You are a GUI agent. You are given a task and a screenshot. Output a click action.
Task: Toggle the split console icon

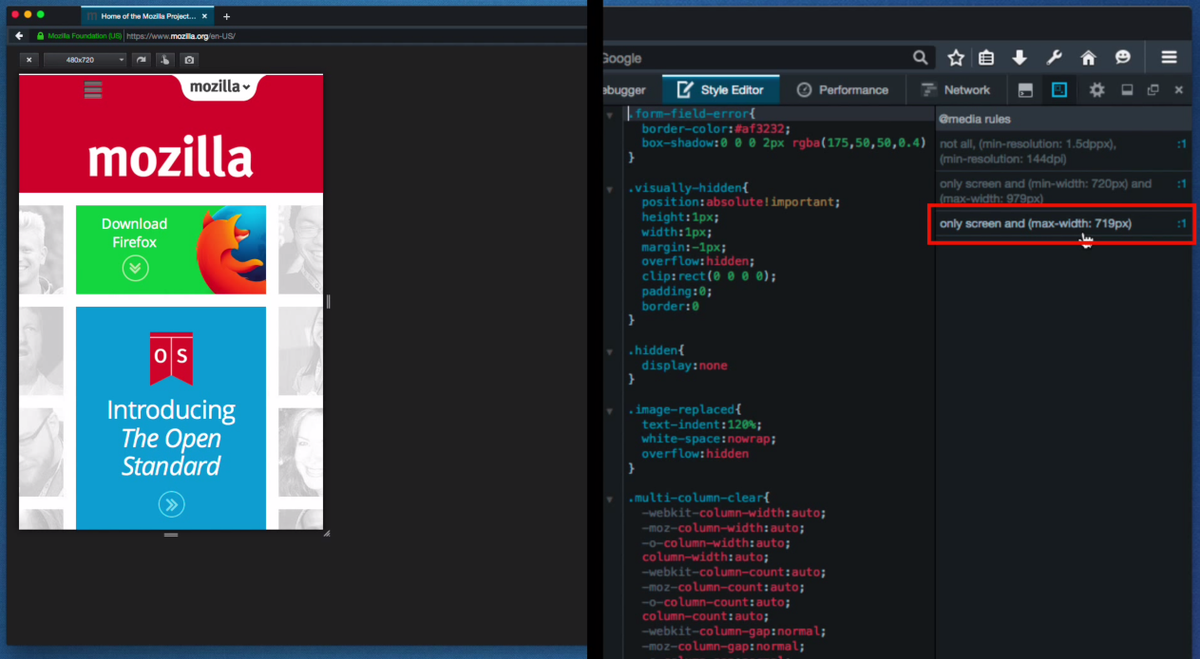[1025, 90]
